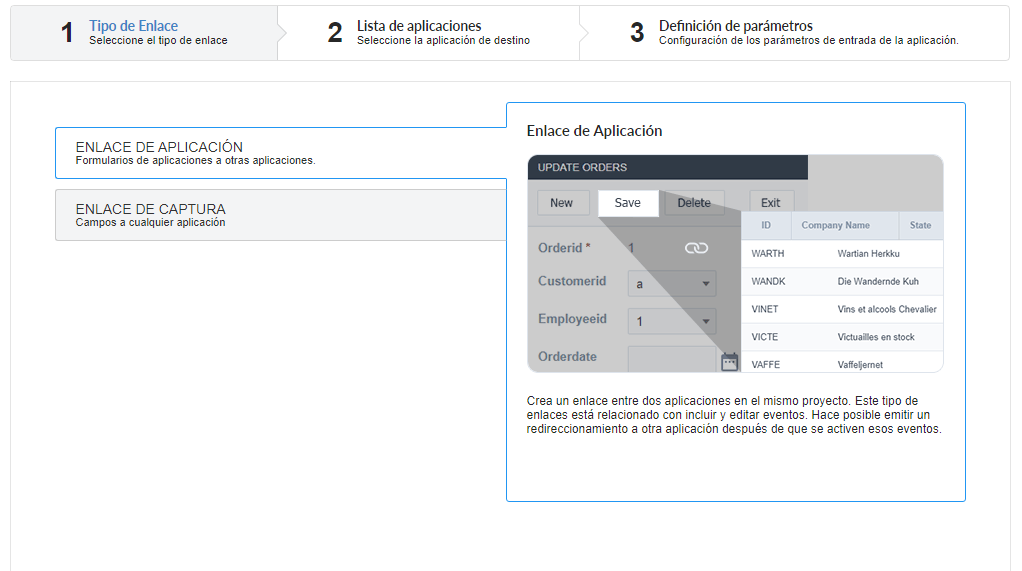
Task: Click the UPDATE ORDERS title bar text
Action: coord(582,168)
